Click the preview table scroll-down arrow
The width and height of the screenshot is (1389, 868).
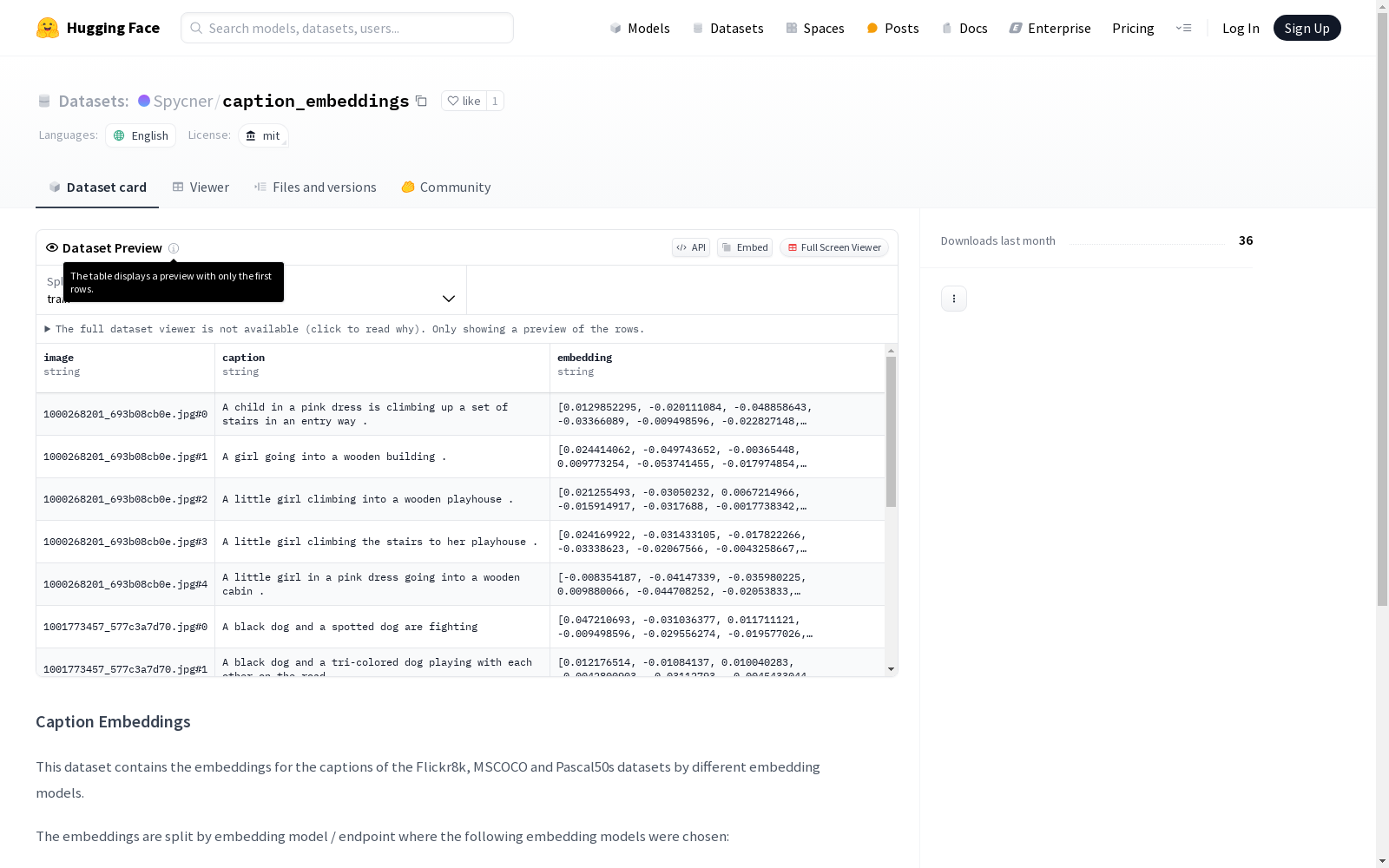[891, 669]
